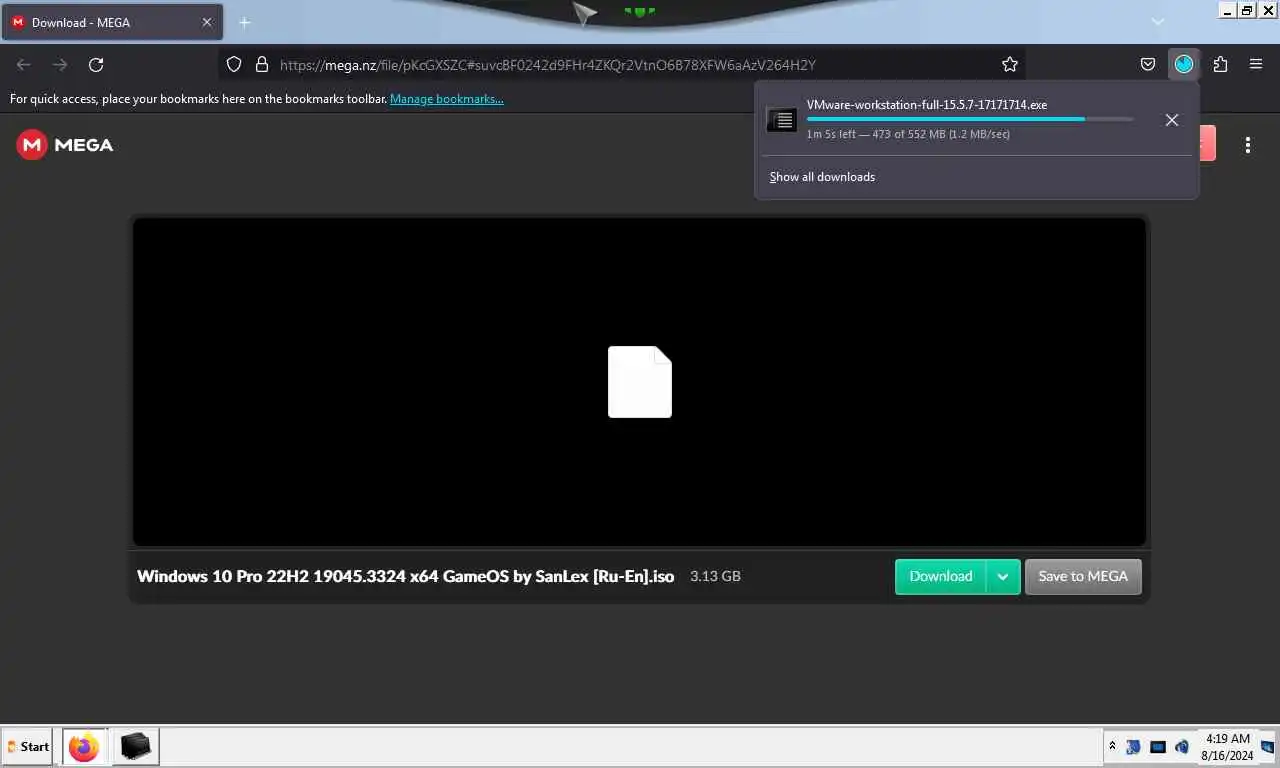Click show desktop tray icon

(1268, 747)
